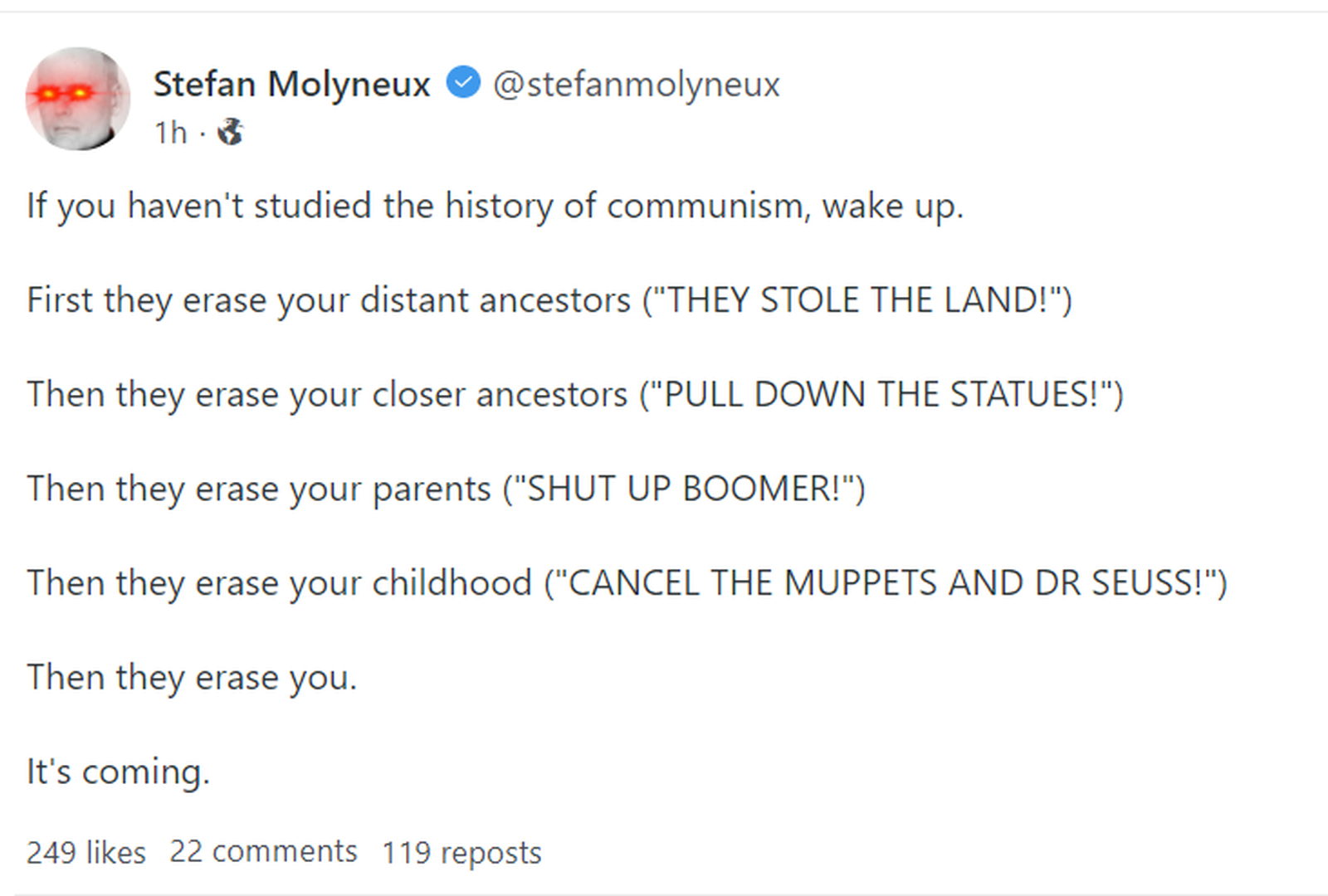The width and height of the screenshot is (1328, 896).
Task: Open the 22 comments thread
Action: pos(263,851)
